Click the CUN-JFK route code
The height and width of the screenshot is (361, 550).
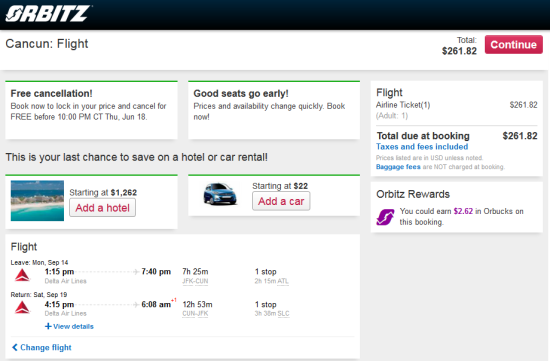195,314
